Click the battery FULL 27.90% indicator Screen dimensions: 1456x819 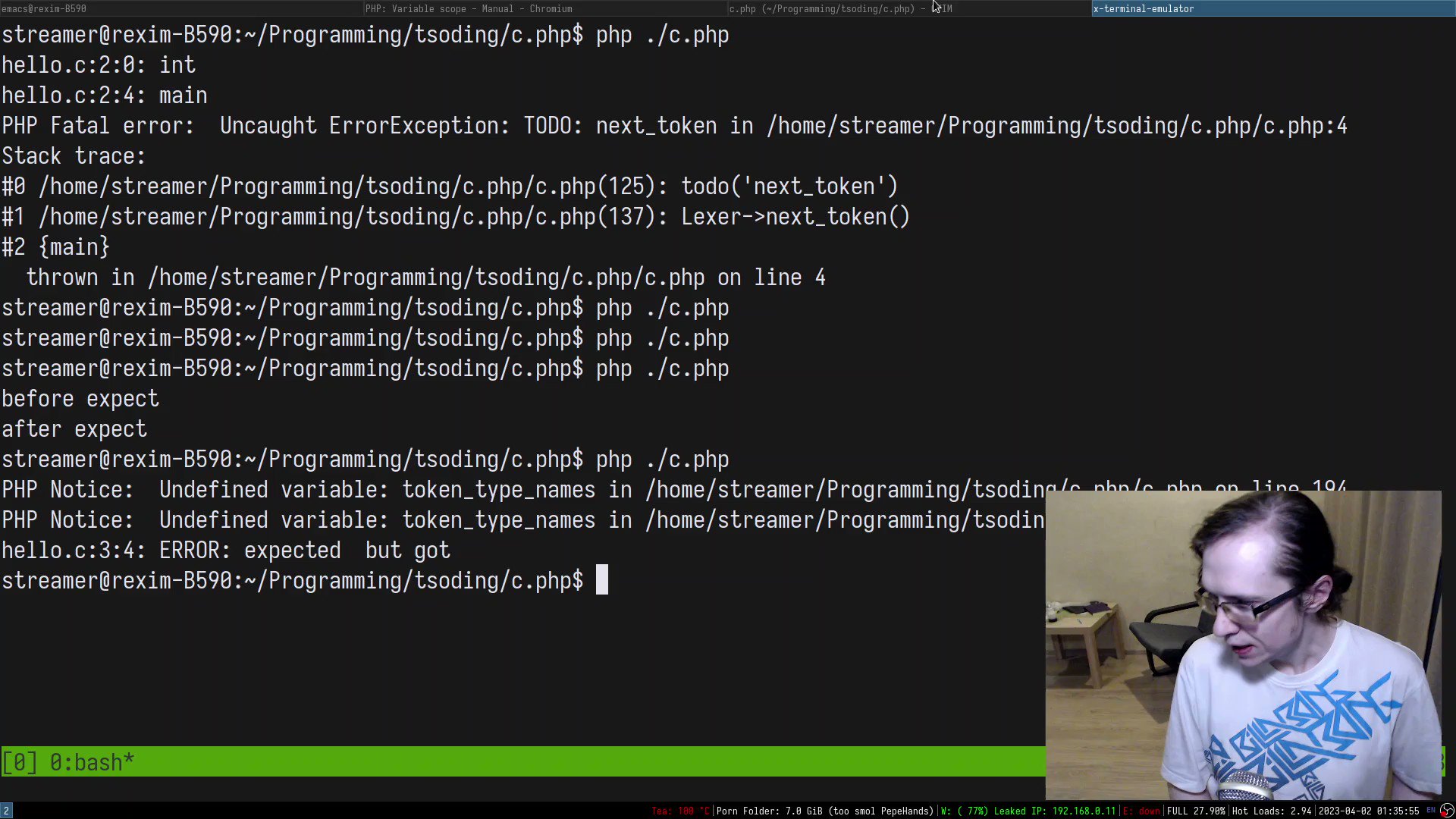coord(1196,811)
